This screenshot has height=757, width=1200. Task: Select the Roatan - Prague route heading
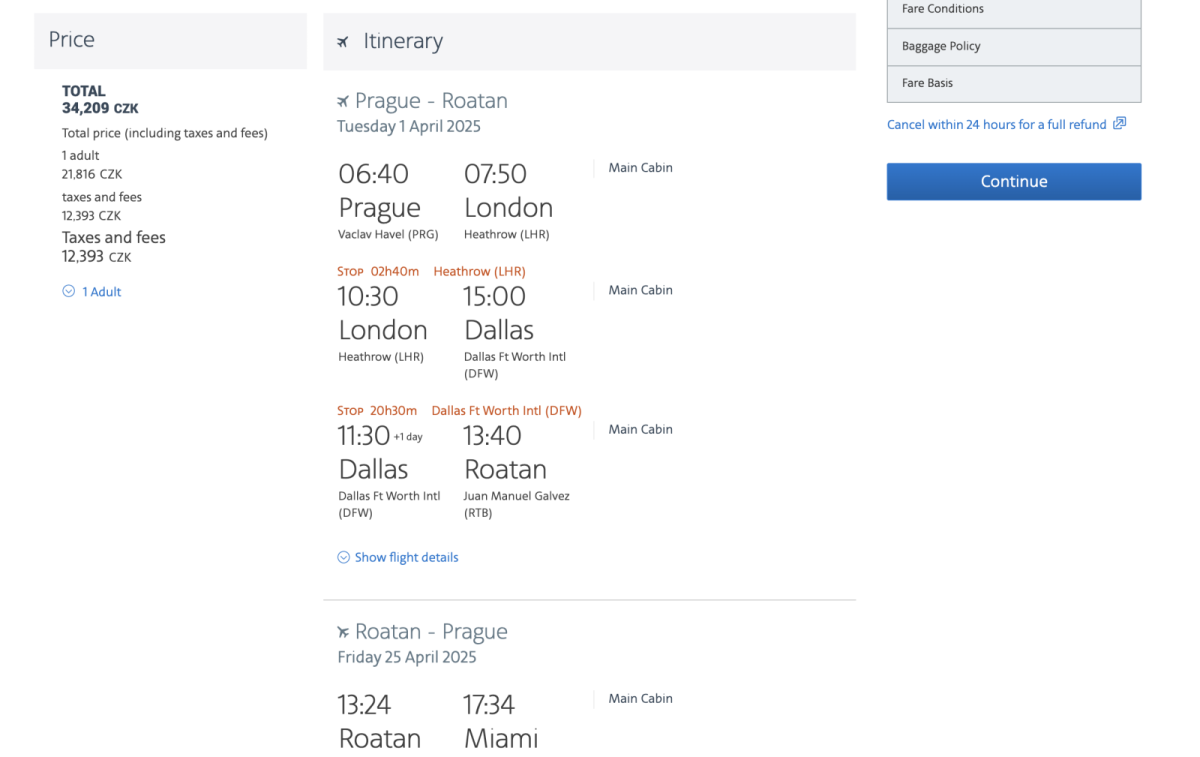[x=431, y=632]
